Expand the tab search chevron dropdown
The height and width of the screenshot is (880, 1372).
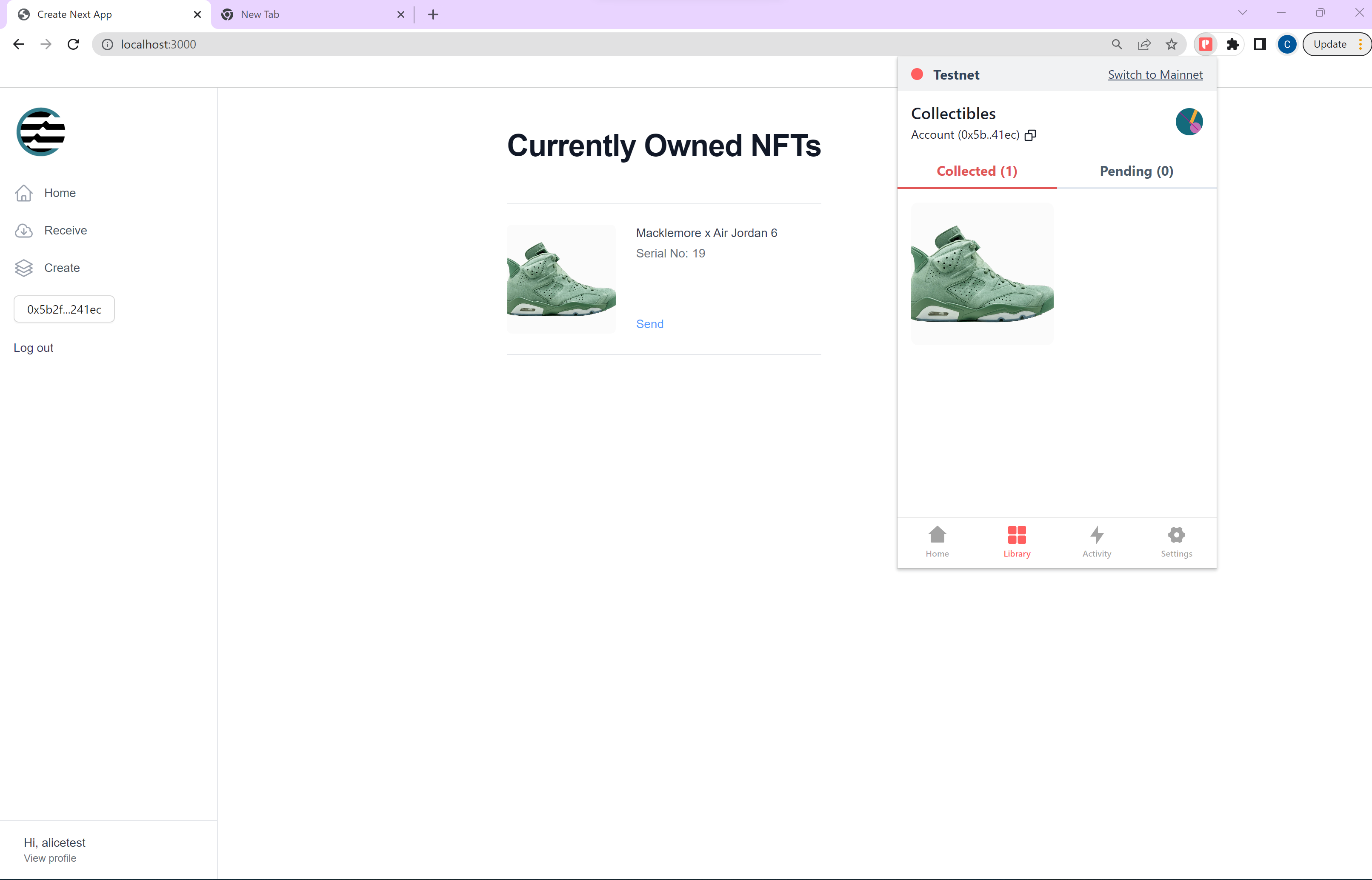pos(1242,13)
